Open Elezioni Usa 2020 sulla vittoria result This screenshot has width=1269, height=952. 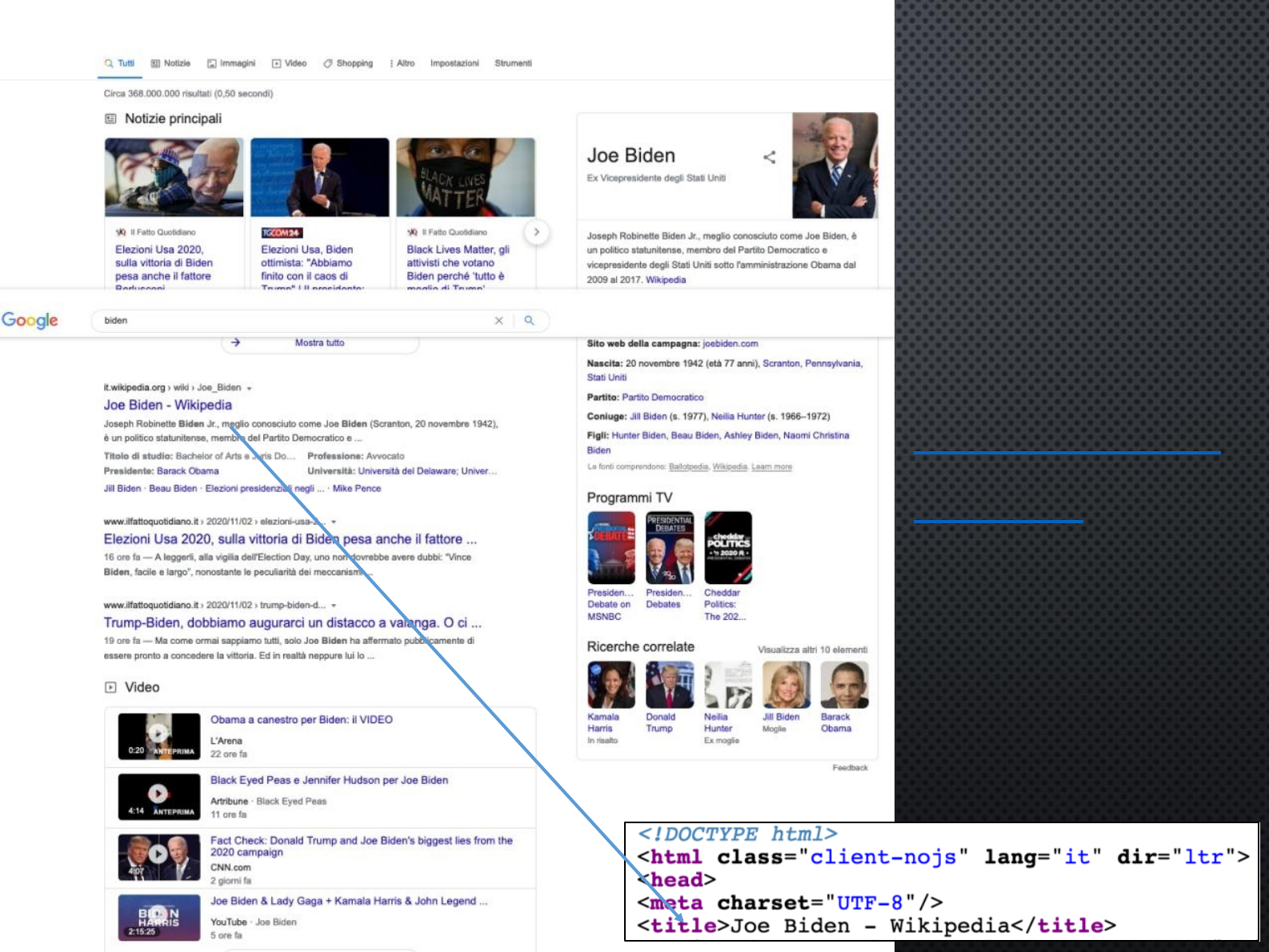pos(290,539)
